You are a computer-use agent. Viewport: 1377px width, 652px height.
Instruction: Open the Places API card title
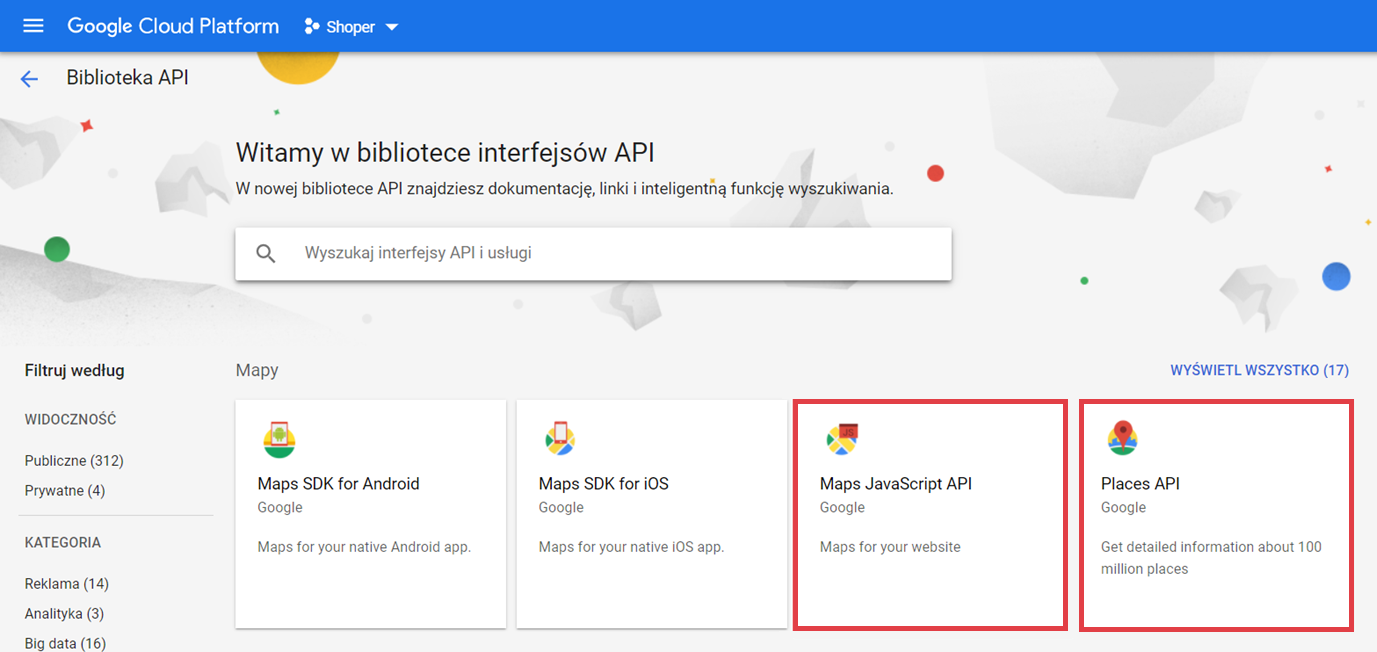pyautogui.click(x=1140, y=484)
